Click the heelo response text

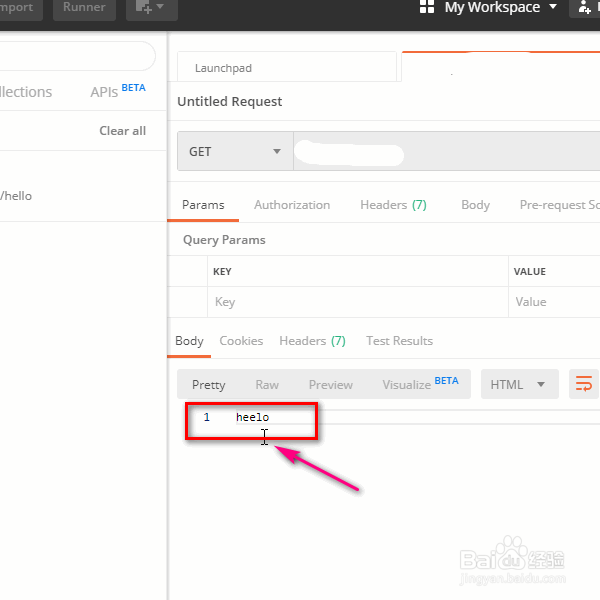[x=253, y=417]
